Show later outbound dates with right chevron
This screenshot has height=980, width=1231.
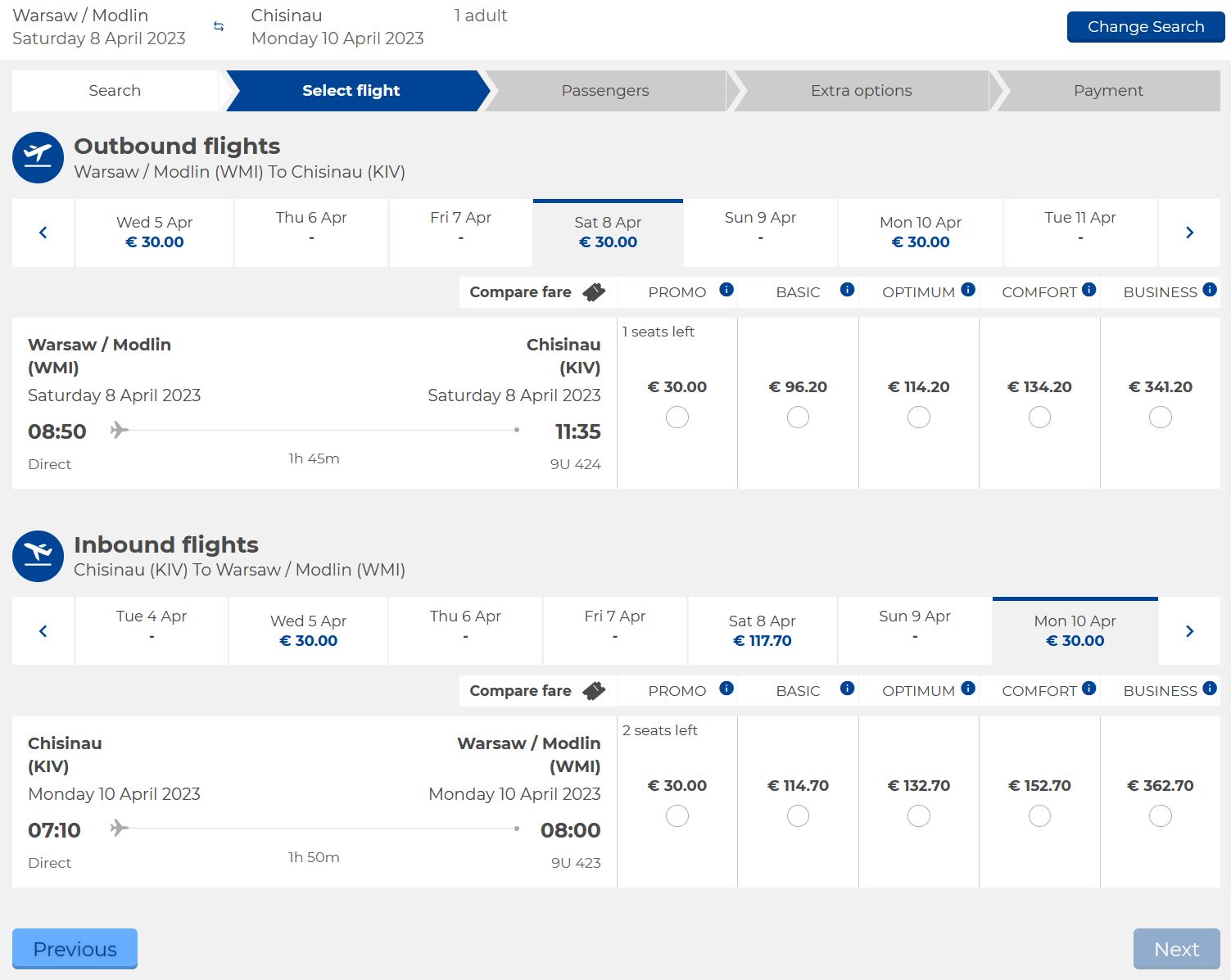coord(1190,233)
